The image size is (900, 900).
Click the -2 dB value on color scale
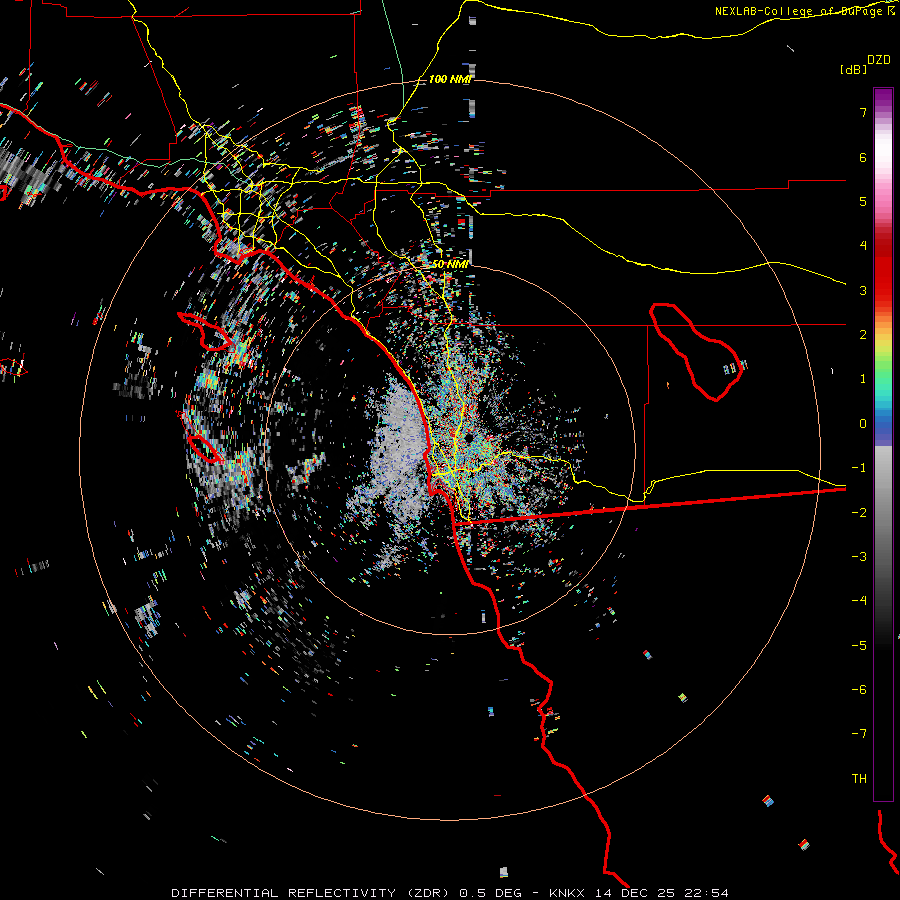859,513
